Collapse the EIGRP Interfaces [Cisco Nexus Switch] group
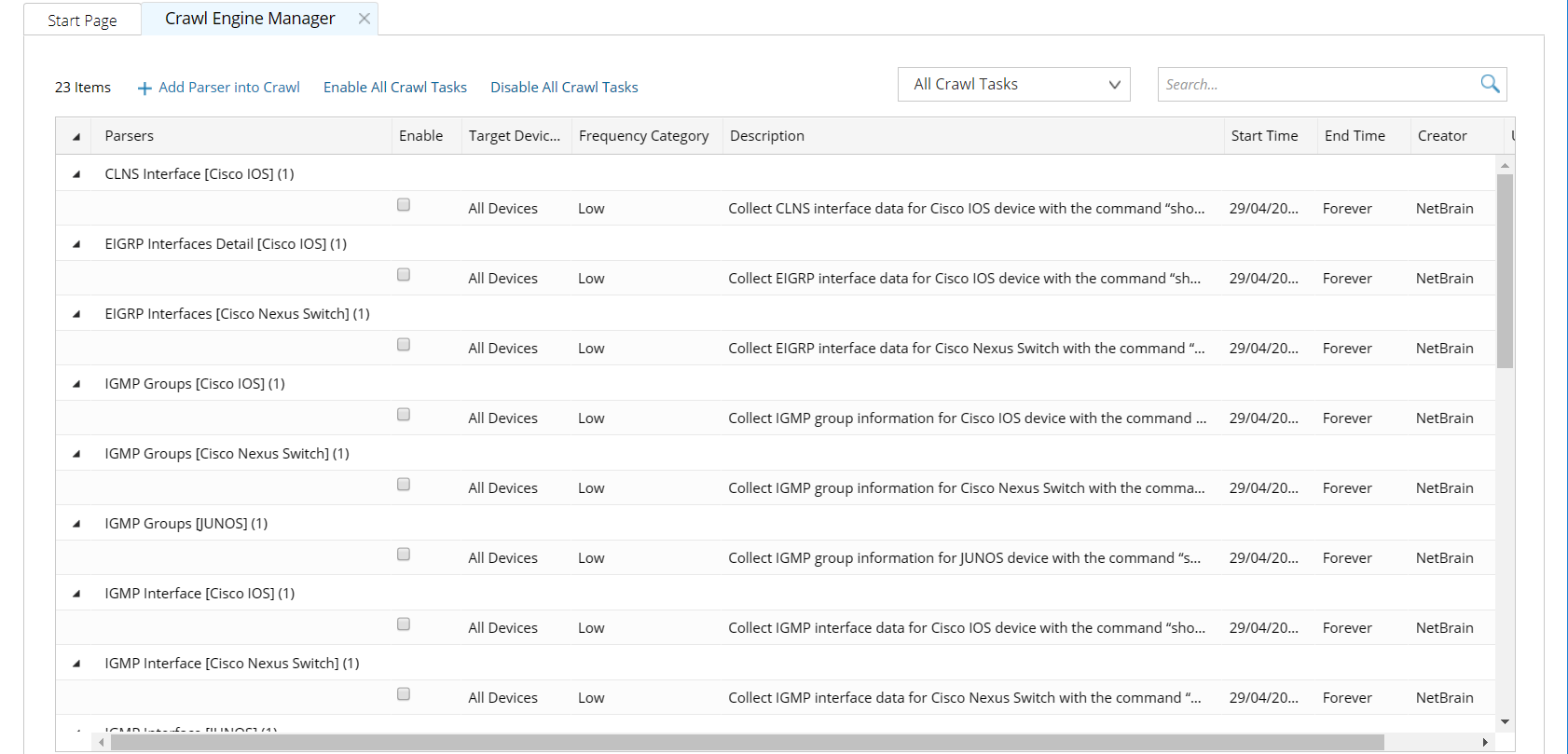 76,314
